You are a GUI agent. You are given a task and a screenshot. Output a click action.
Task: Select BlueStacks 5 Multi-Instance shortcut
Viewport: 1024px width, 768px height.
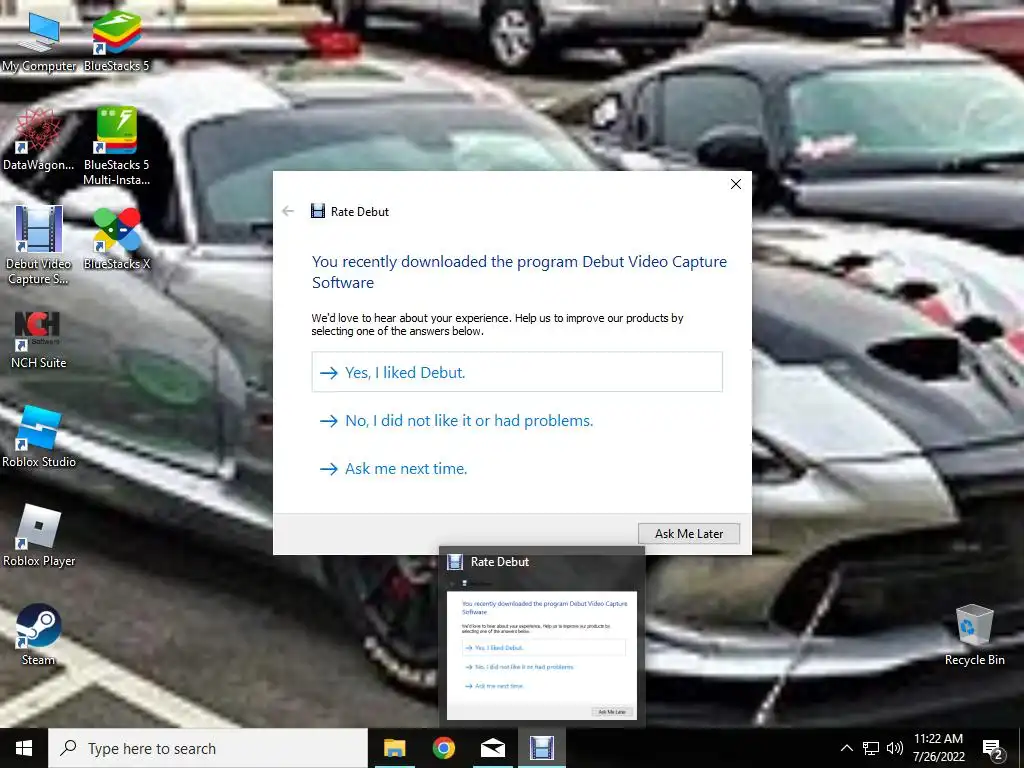coord(116,146)
